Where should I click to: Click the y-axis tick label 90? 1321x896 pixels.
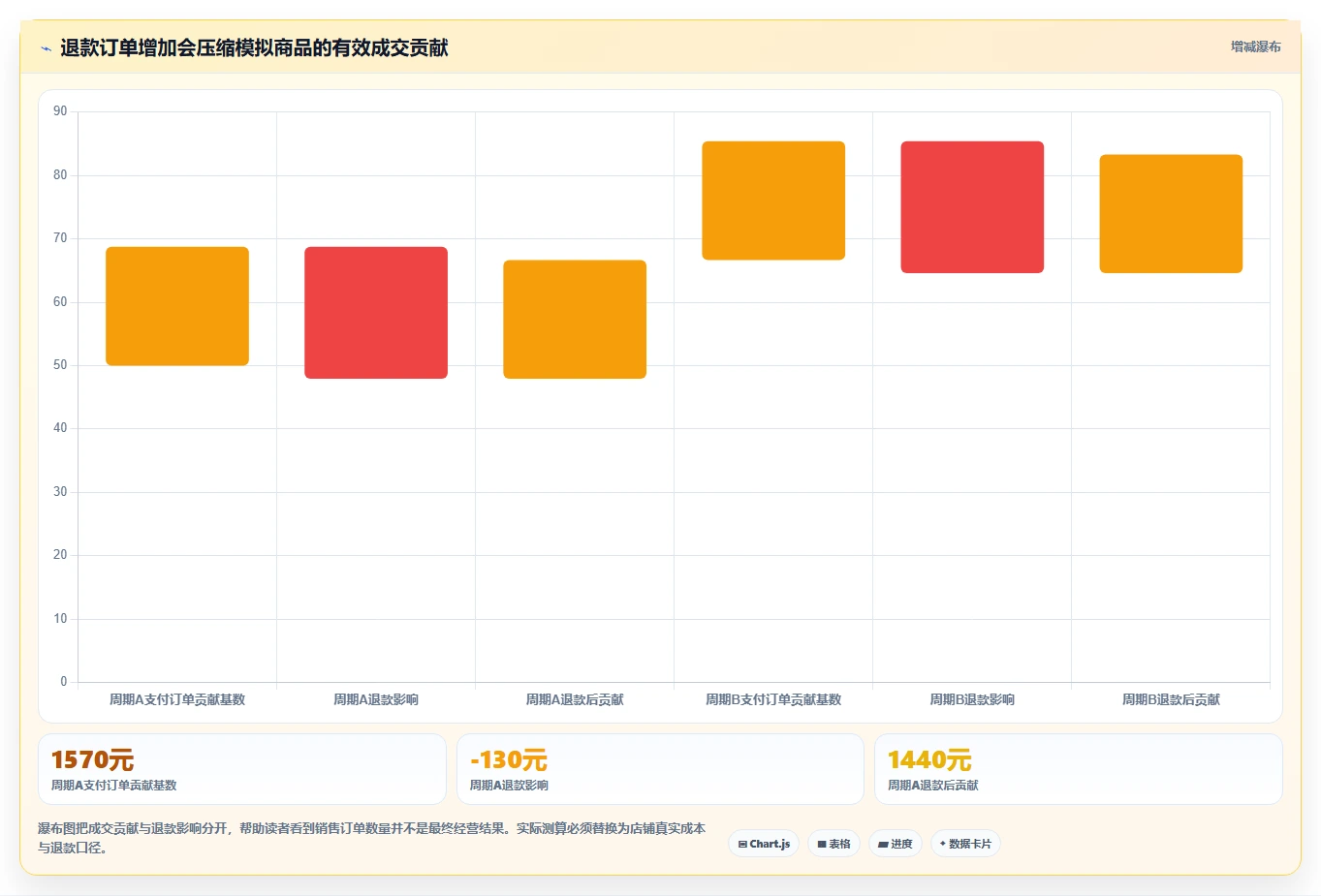60,111
